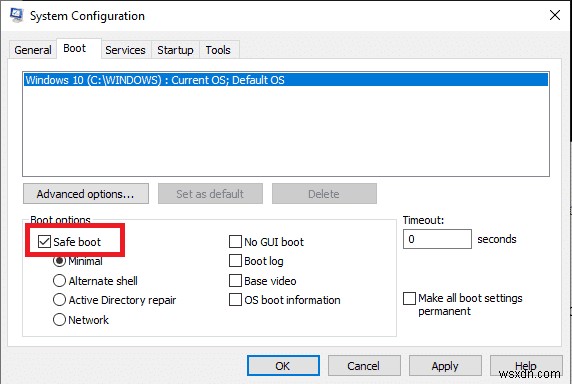Open the Tools tab
This screenshot has width=572, height=384.
coord(218,50)
